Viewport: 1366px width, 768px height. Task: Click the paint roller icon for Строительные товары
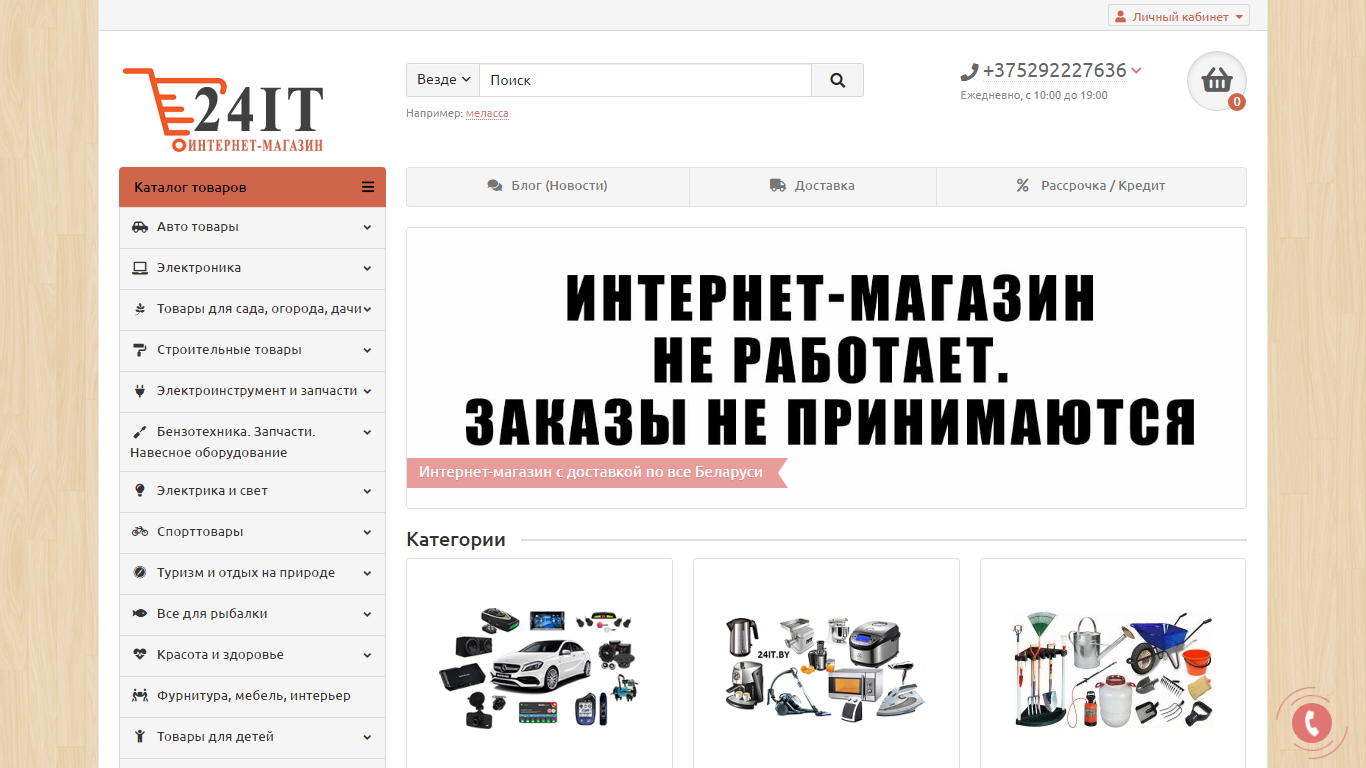click(x=140, y=350)
